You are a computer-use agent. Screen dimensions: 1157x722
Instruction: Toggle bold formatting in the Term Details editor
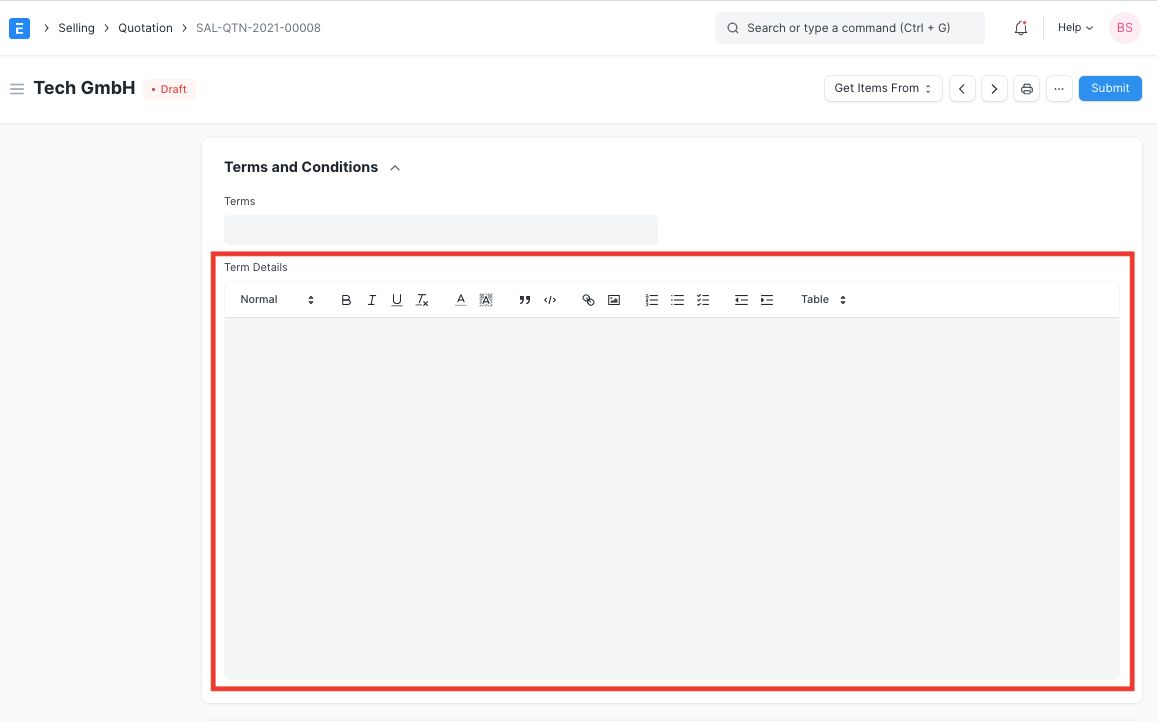click(x=345, y=299)
